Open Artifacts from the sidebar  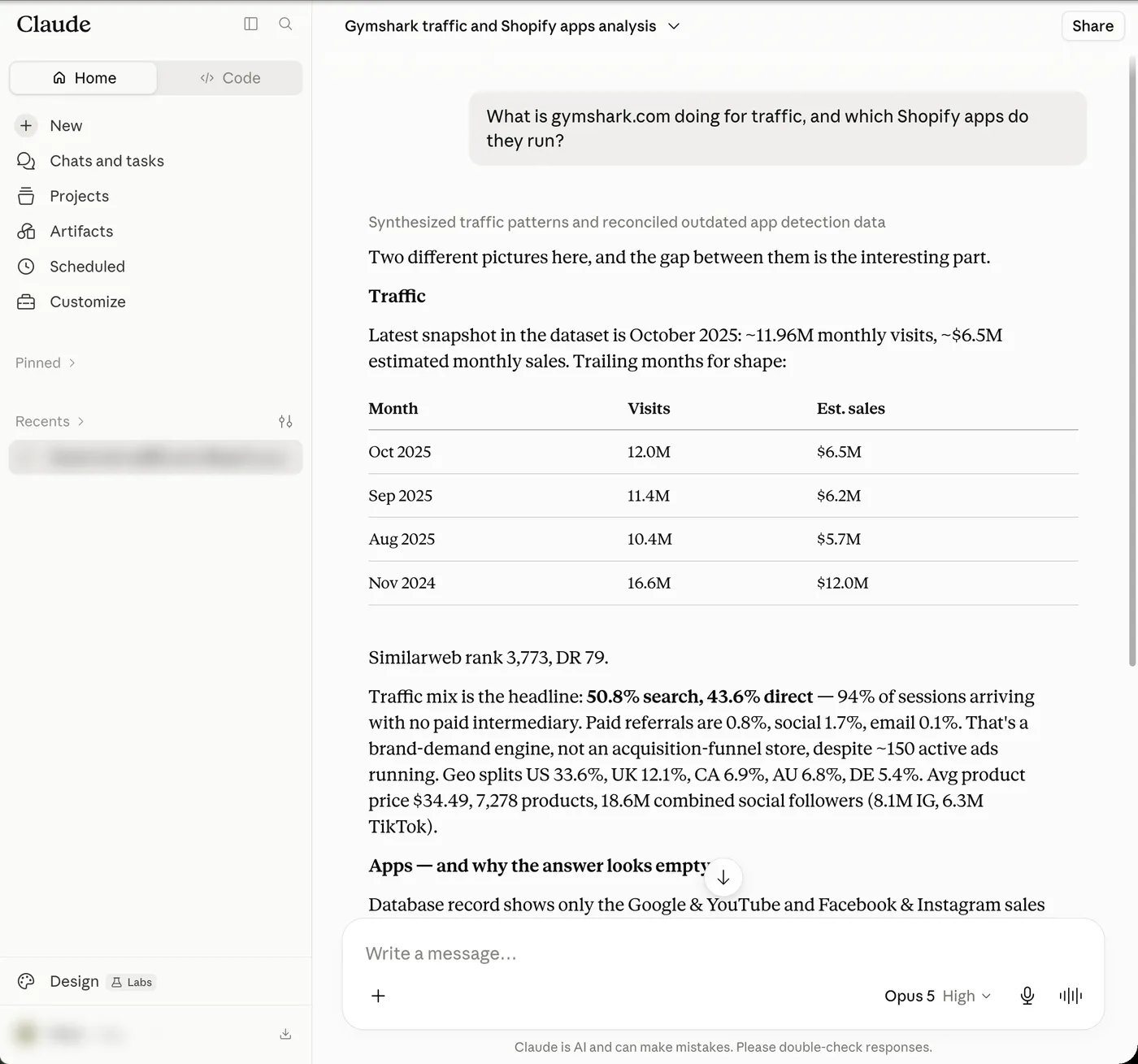(x=81, y=231)
